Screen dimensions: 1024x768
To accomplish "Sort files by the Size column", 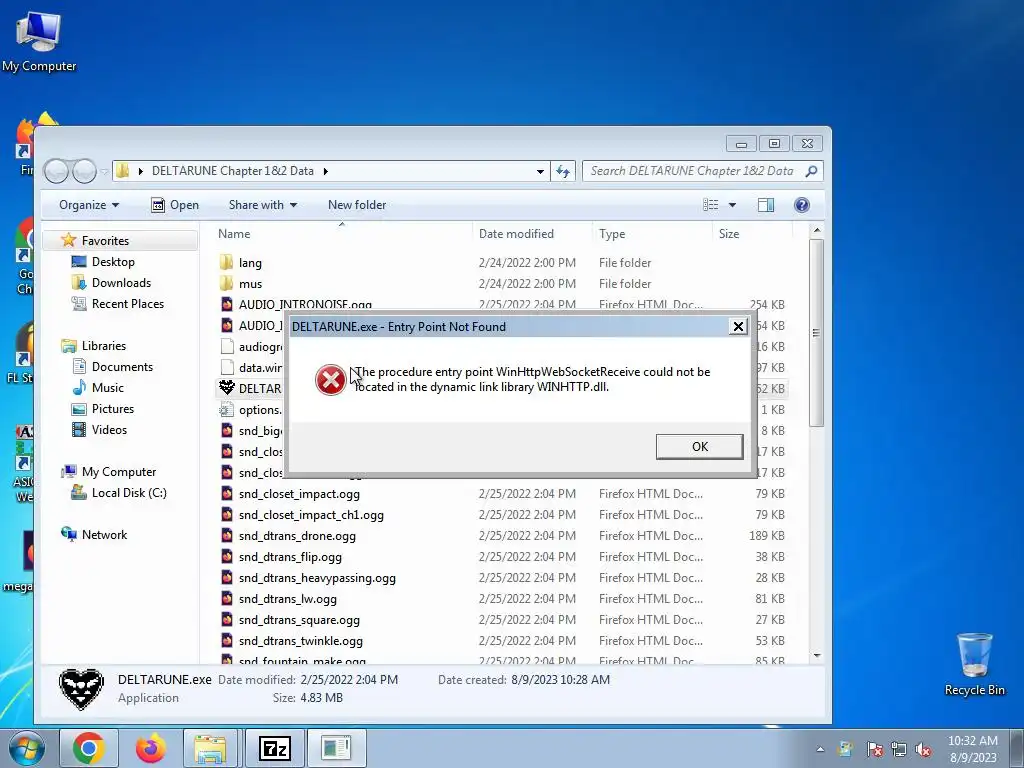I will coord(729,234).
